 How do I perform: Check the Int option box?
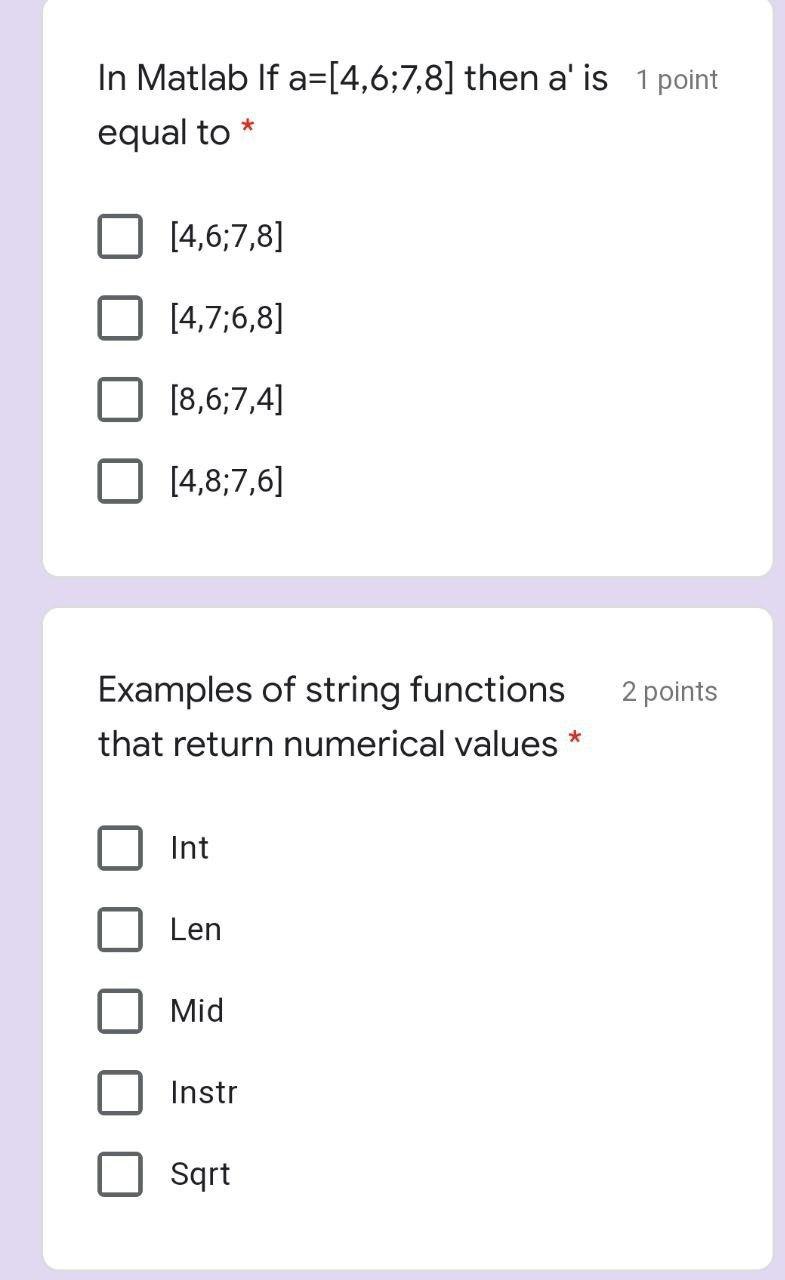(120, 848)
